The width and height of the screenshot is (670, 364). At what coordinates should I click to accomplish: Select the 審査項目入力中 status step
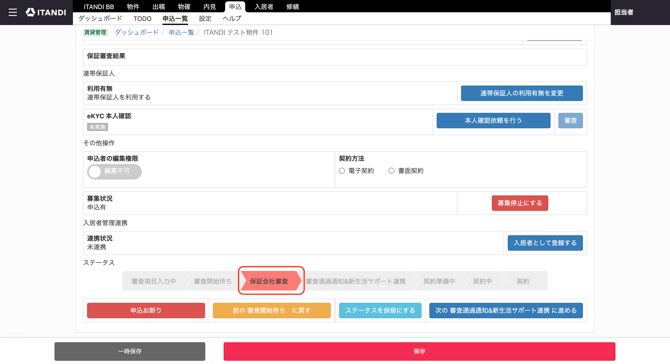[154, 281]
